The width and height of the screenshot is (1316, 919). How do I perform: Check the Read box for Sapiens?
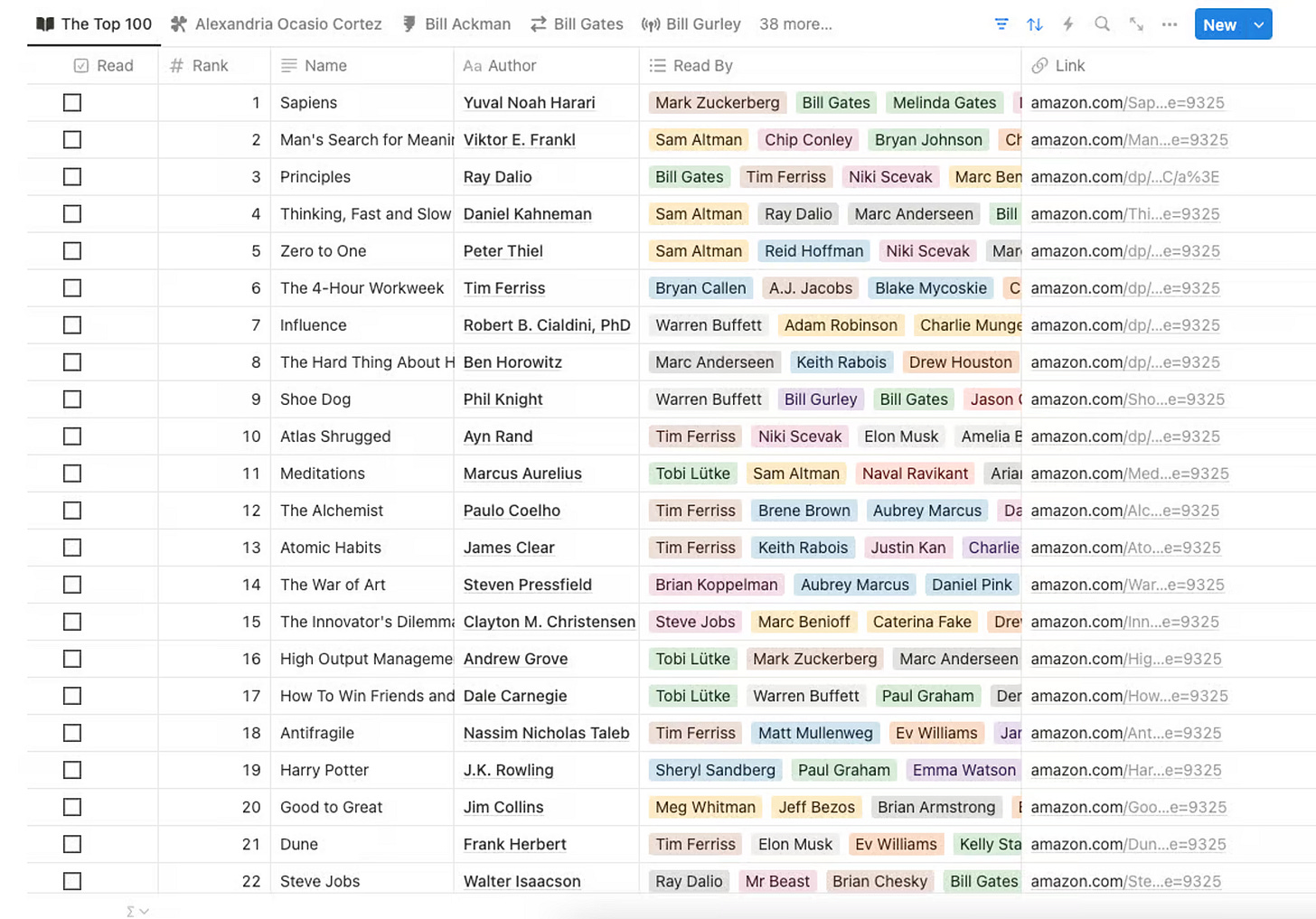point(72,103)
